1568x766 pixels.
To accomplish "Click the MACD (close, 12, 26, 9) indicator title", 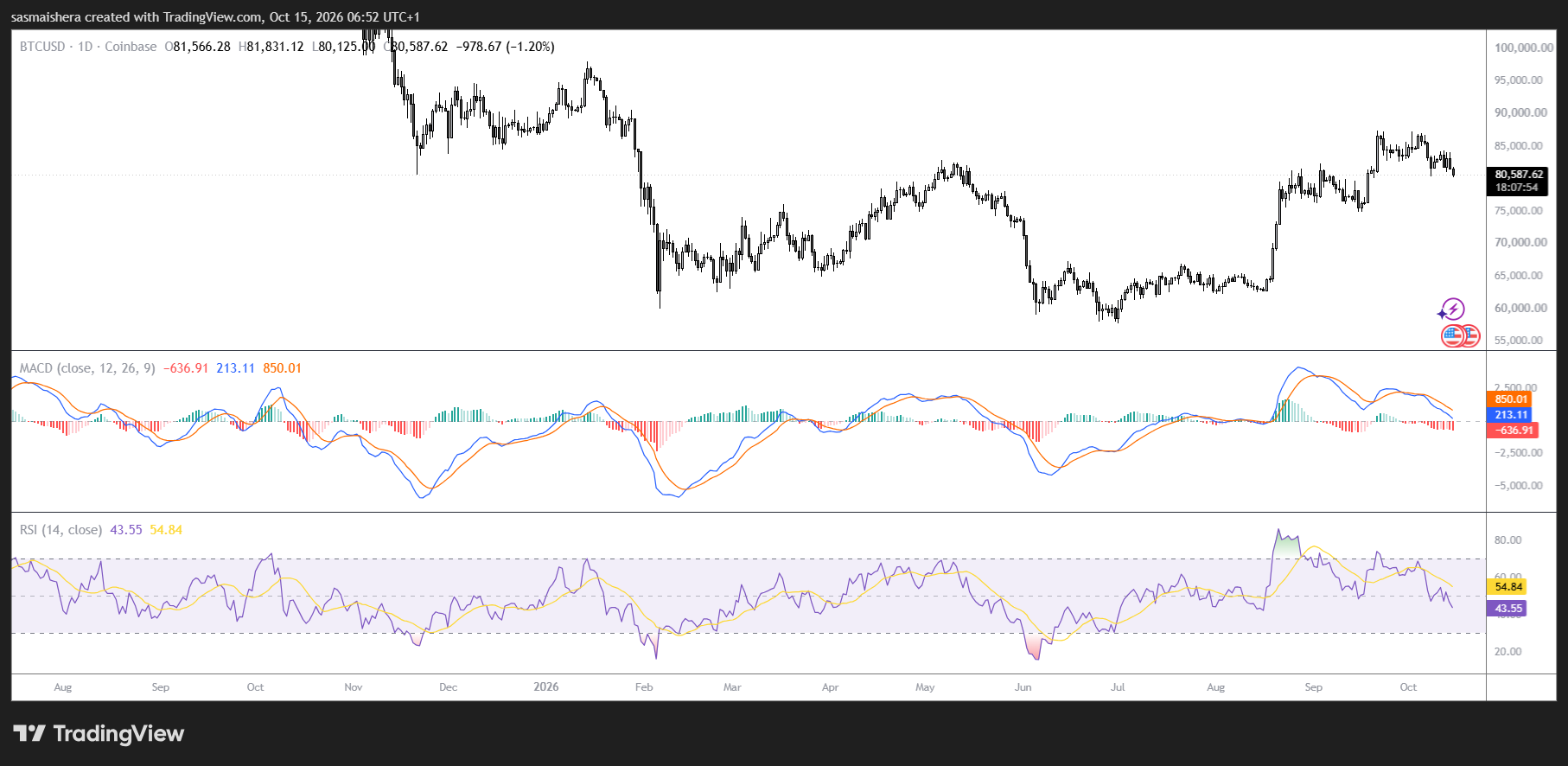I will coord(87,368).
